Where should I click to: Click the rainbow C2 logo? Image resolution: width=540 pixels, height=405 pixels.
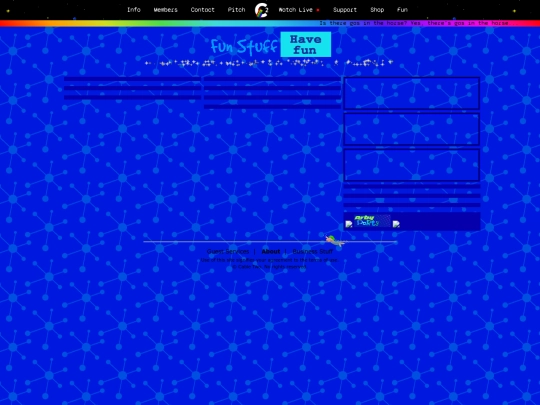point(261,10)
